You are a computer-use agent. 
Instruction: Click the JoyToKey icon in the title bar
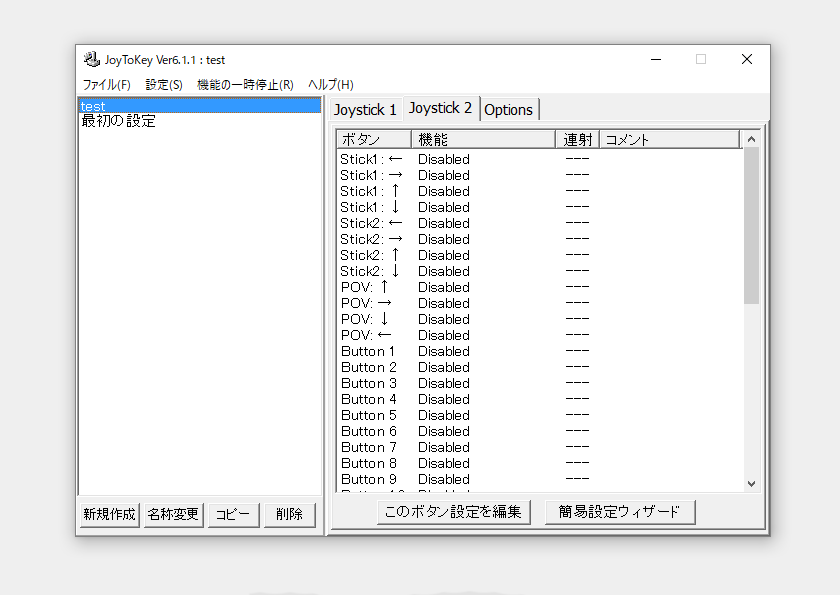tap(91, 60)
